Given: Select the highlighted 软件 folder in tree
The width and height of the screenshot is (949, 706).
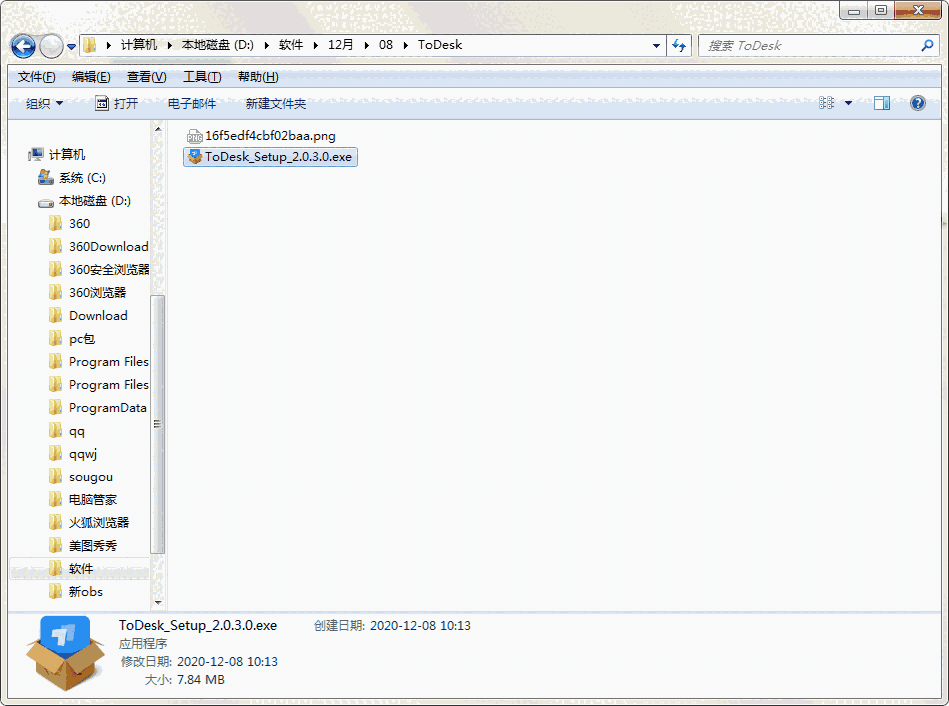Looking at the screenshot, I should tap(79, 569).
